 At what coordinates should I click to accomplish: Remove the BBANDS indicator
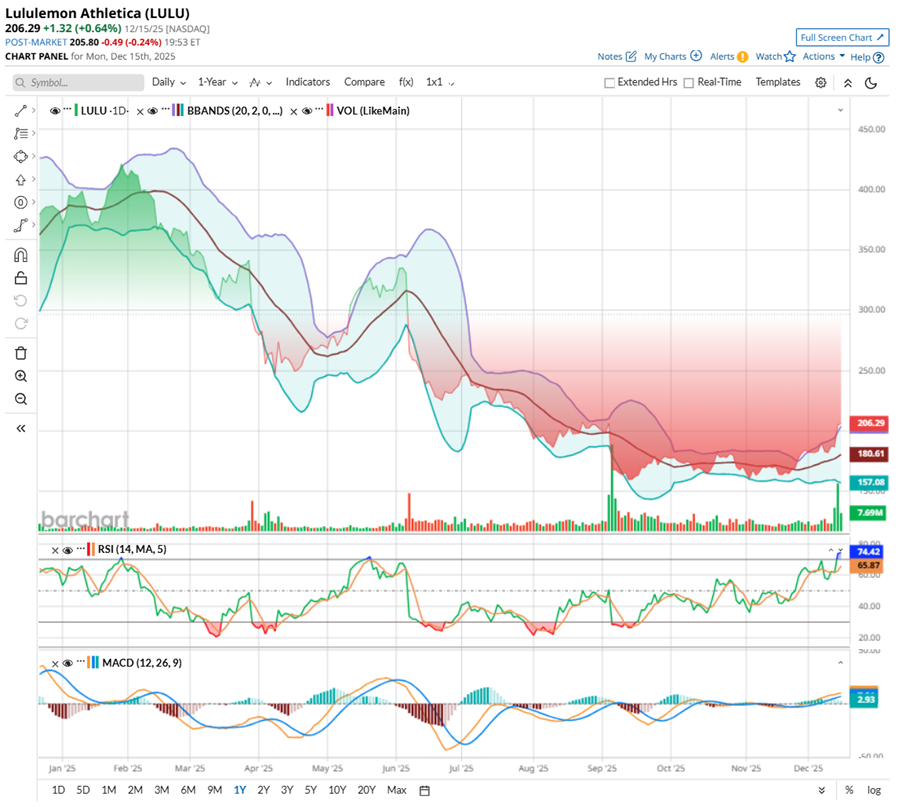point(140,112)
